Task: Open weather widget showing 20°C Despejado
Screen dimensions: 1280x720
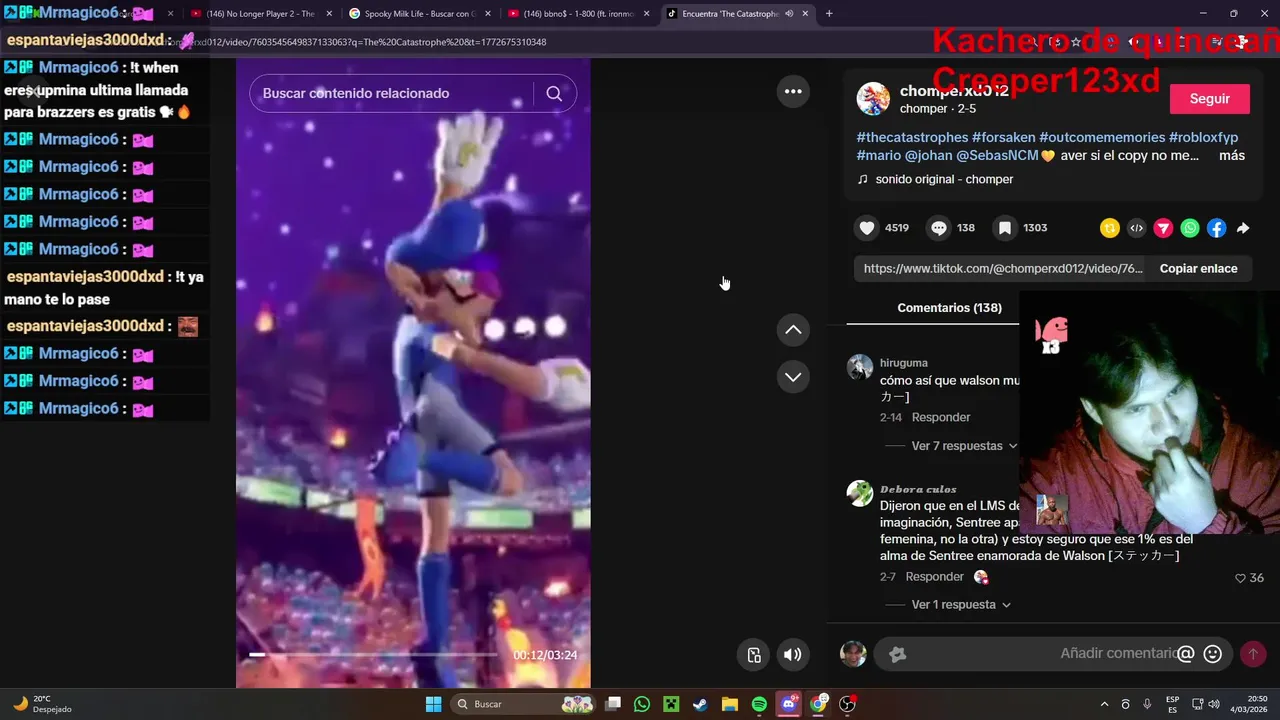Action: click(42, 704)
